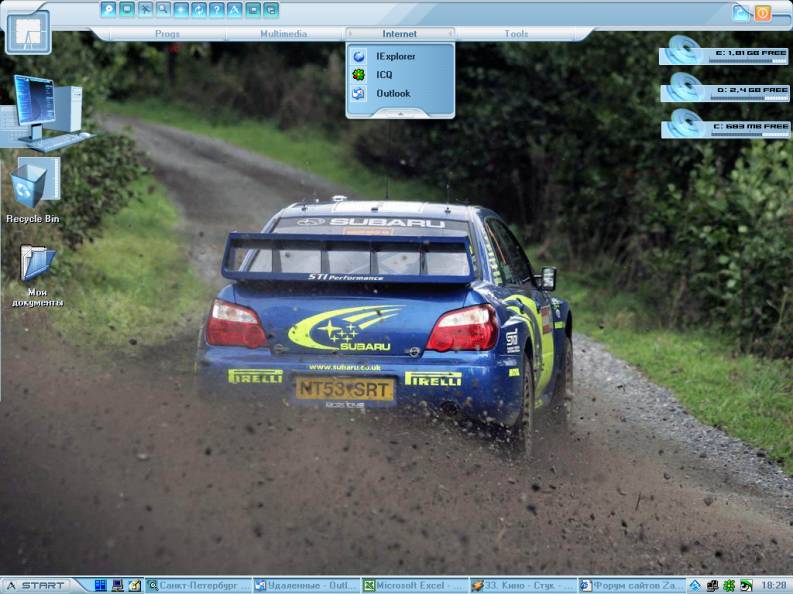The image size is (793, 594).
Task: Click the computer quick-launch icon in taskbar
Action: (117, 585)
